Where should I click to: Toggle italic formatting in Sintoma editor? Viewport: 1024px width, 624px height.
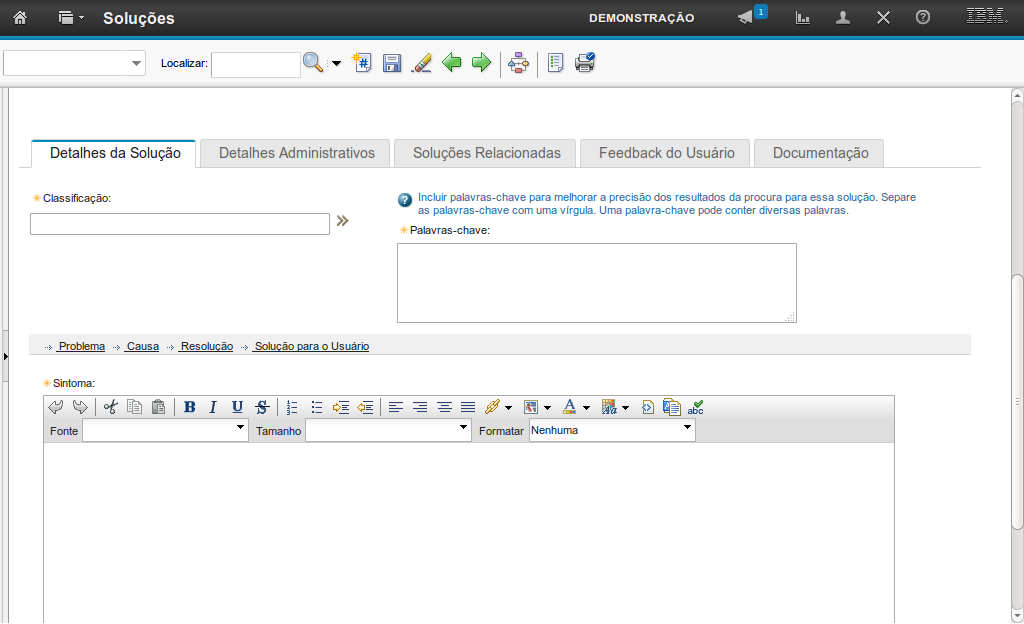tap(213, 407)
